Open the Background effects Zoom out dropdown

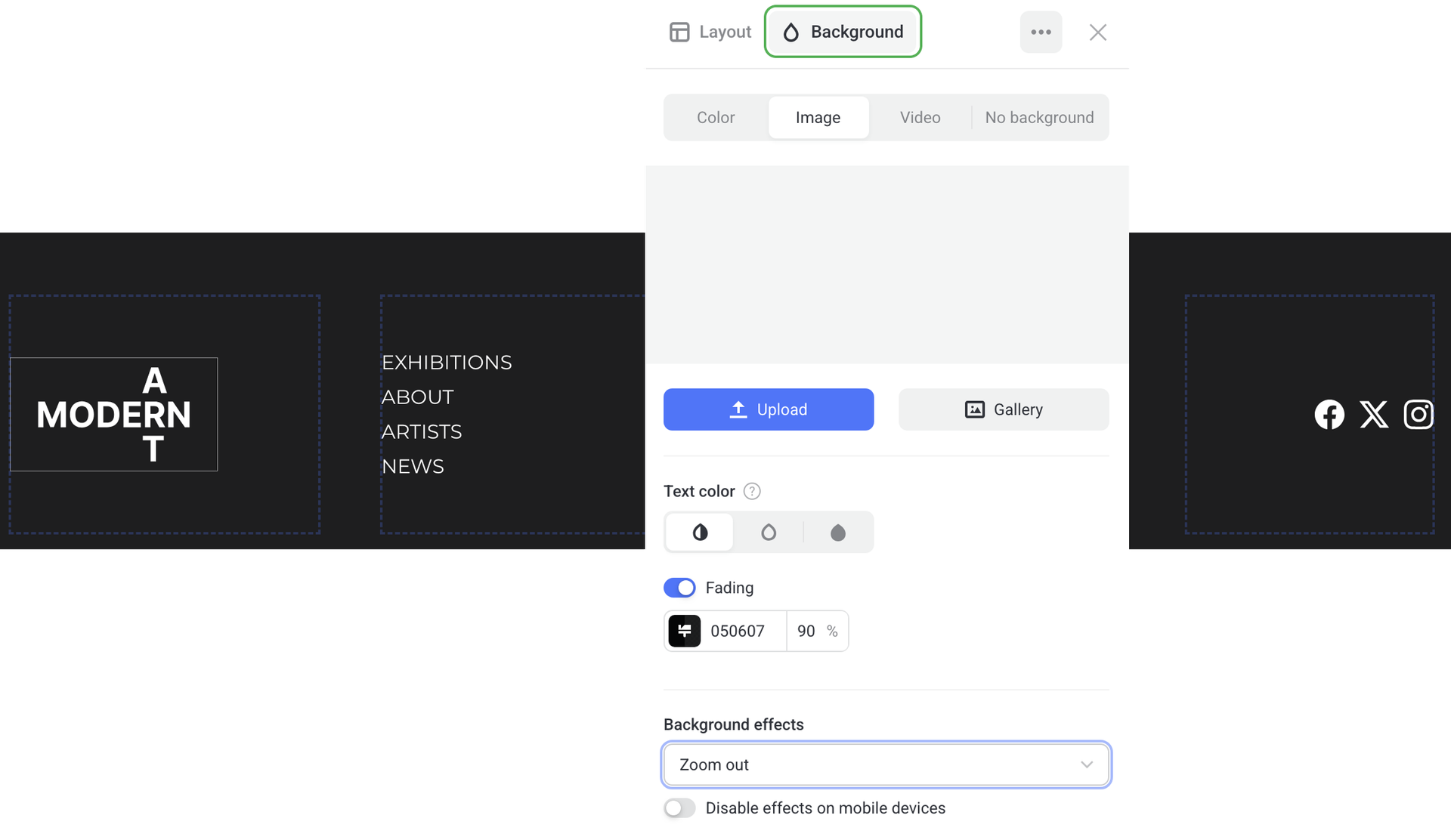[886, 764]
